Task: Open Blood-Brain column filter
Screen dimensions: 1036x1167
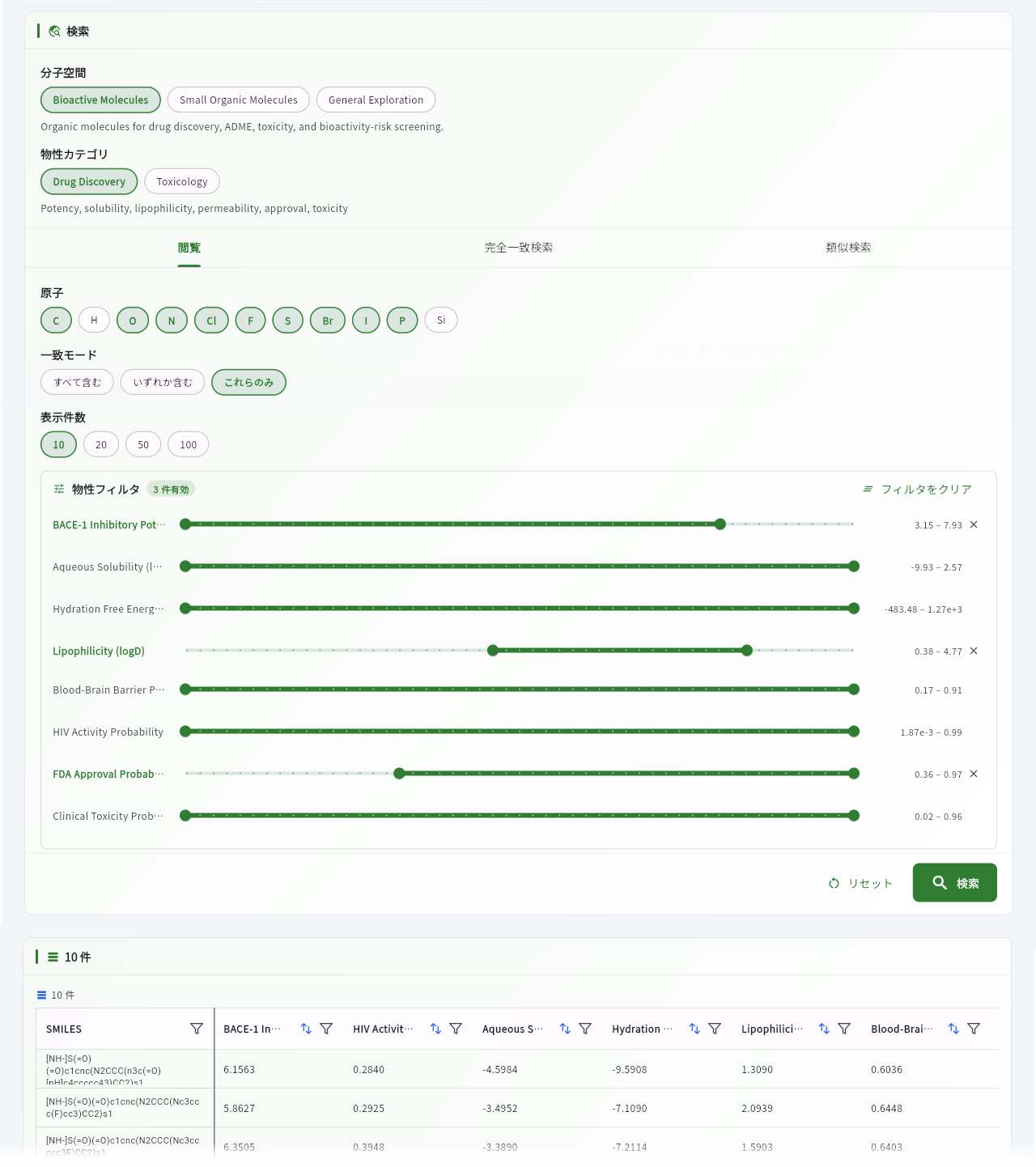Action: [974, 1029]
